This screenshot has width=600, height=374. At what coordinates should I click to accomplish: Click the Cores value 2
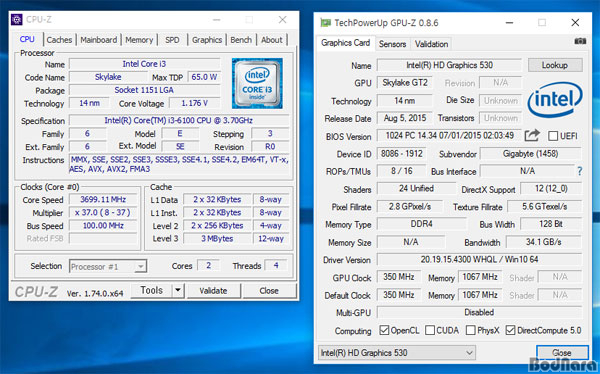(x=209, y=265)
